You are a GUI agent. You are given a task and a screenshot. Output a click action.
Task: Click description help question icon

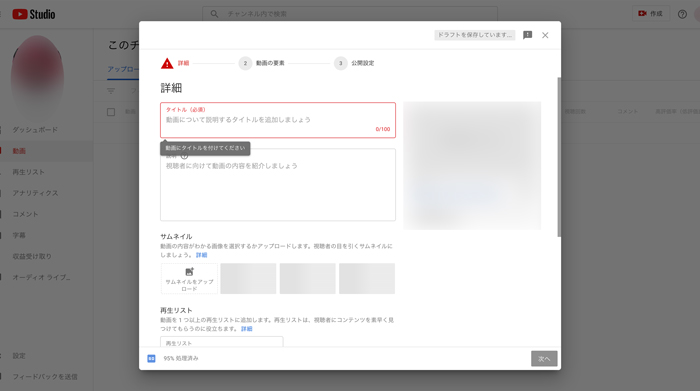click(x=184, y=156)
